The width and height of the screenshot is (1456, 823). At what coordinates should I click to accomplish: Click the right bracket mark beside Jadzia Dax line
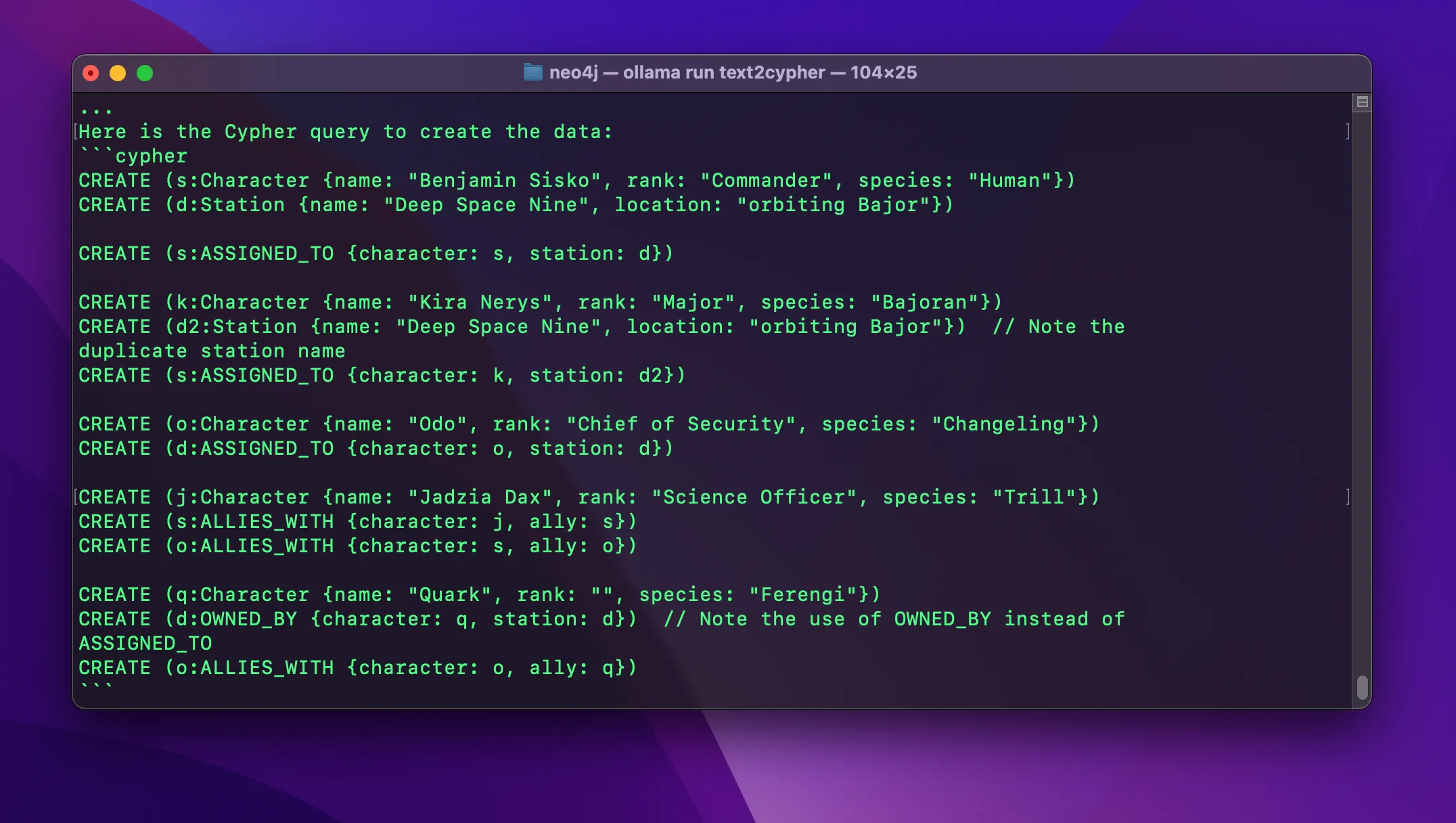point(1347,497)
